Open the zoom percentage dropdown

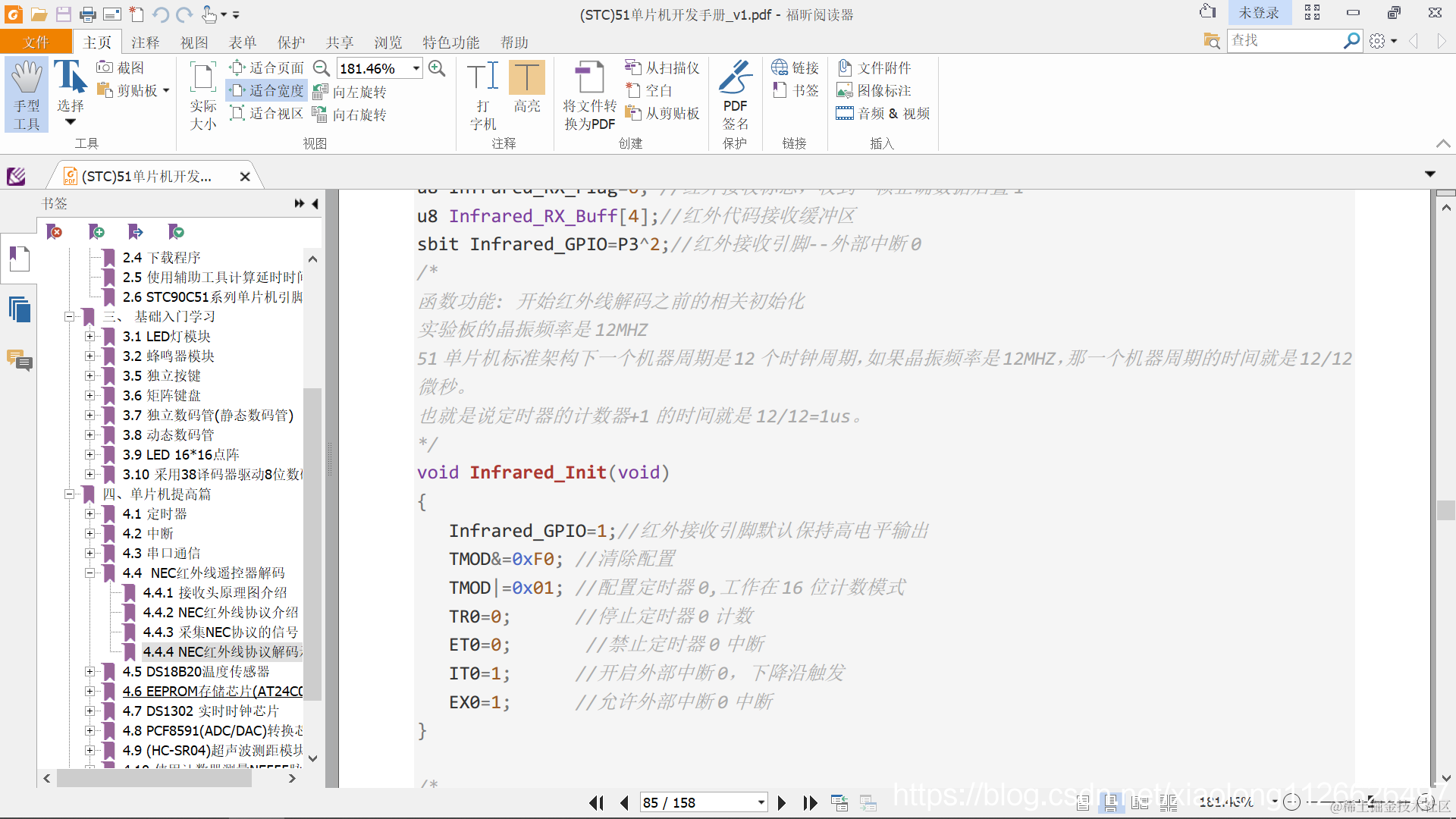click(416, 68)
